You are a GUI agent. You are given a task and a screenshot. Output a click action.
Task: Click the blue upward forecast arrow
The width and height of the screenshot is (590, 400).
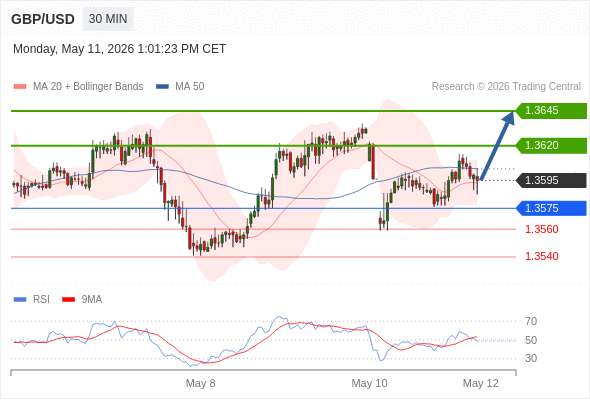click(x=497, y=146)
